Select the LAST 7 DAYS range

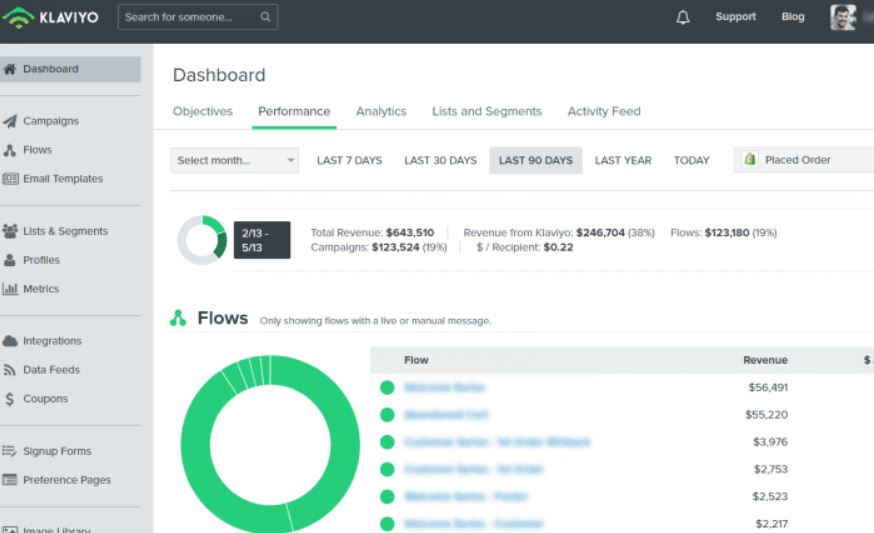point(349,161)
